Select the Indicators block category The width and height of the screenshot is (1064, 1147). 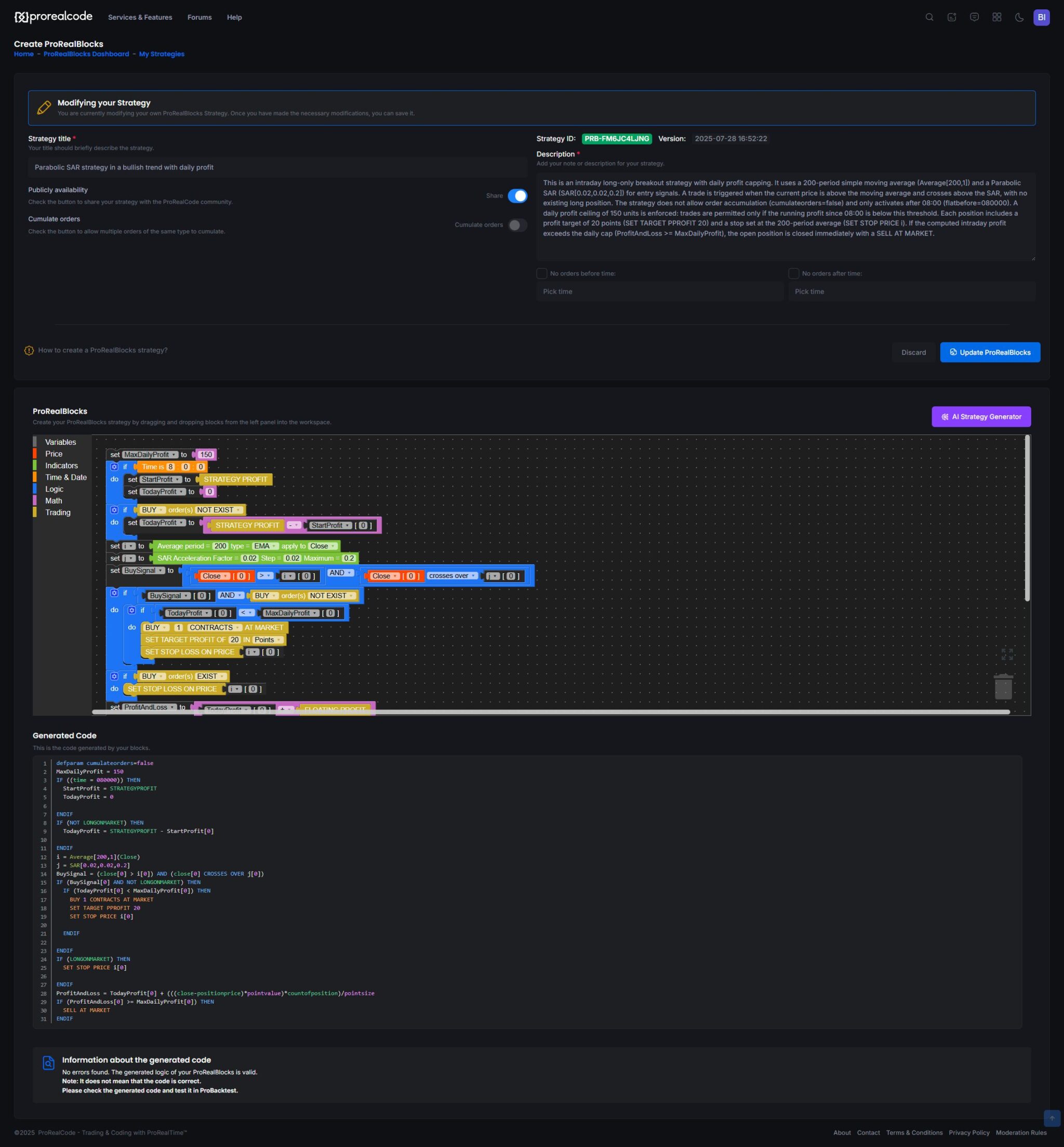pyautogui.click(x=61, y=466)
